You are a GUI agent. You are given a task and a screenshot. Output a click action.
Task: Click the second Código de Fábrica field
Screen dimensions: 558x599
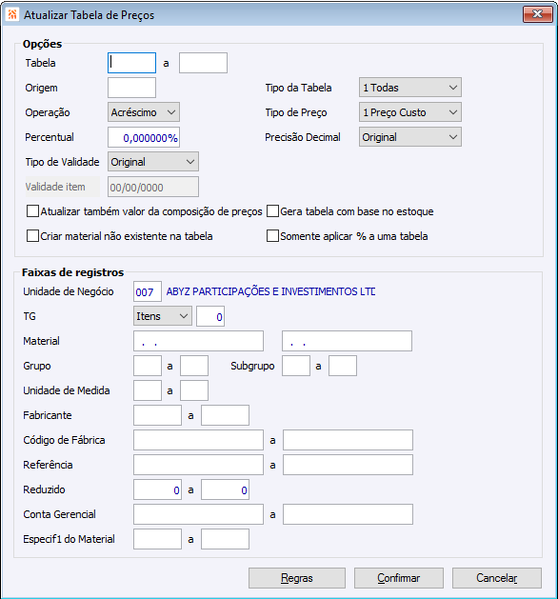pos(348,440)
